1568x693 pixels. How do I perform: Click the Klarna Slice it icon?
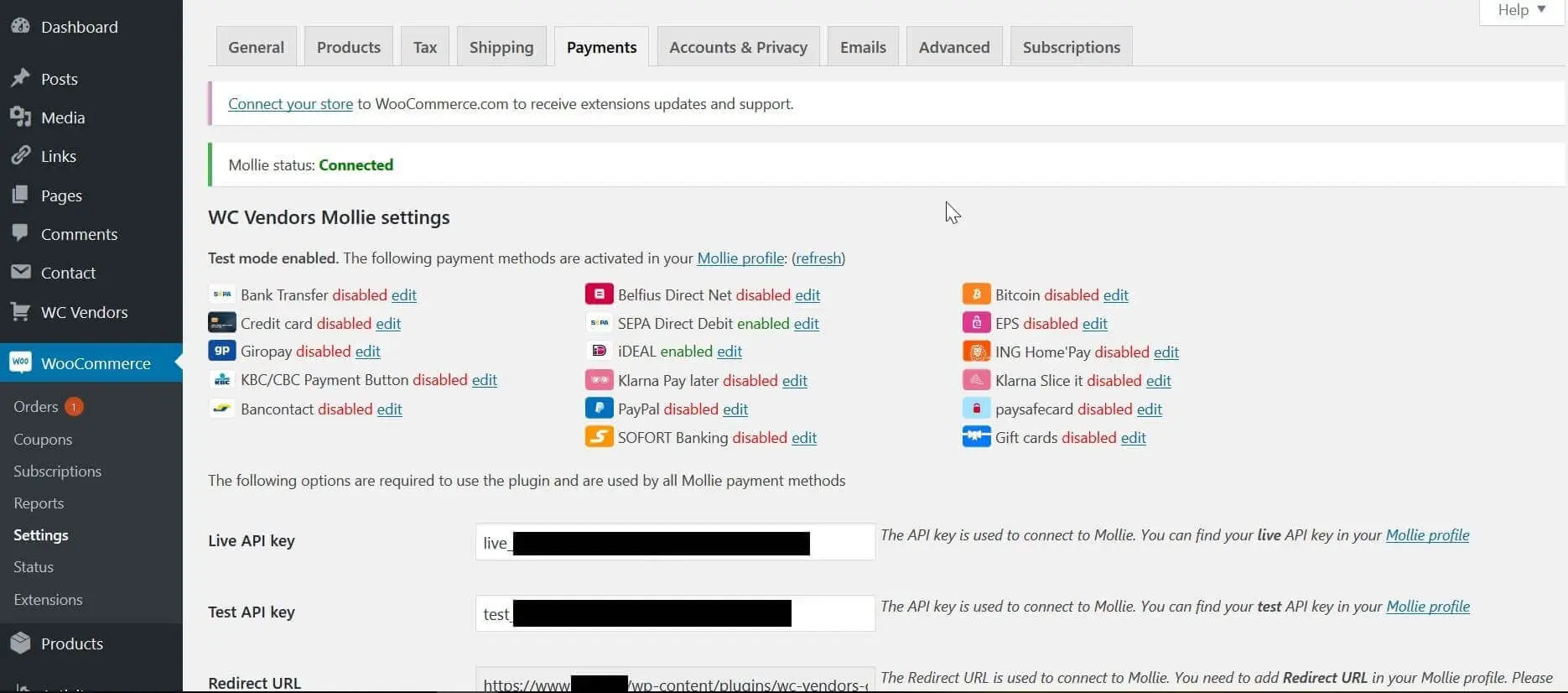coord(976,380)
